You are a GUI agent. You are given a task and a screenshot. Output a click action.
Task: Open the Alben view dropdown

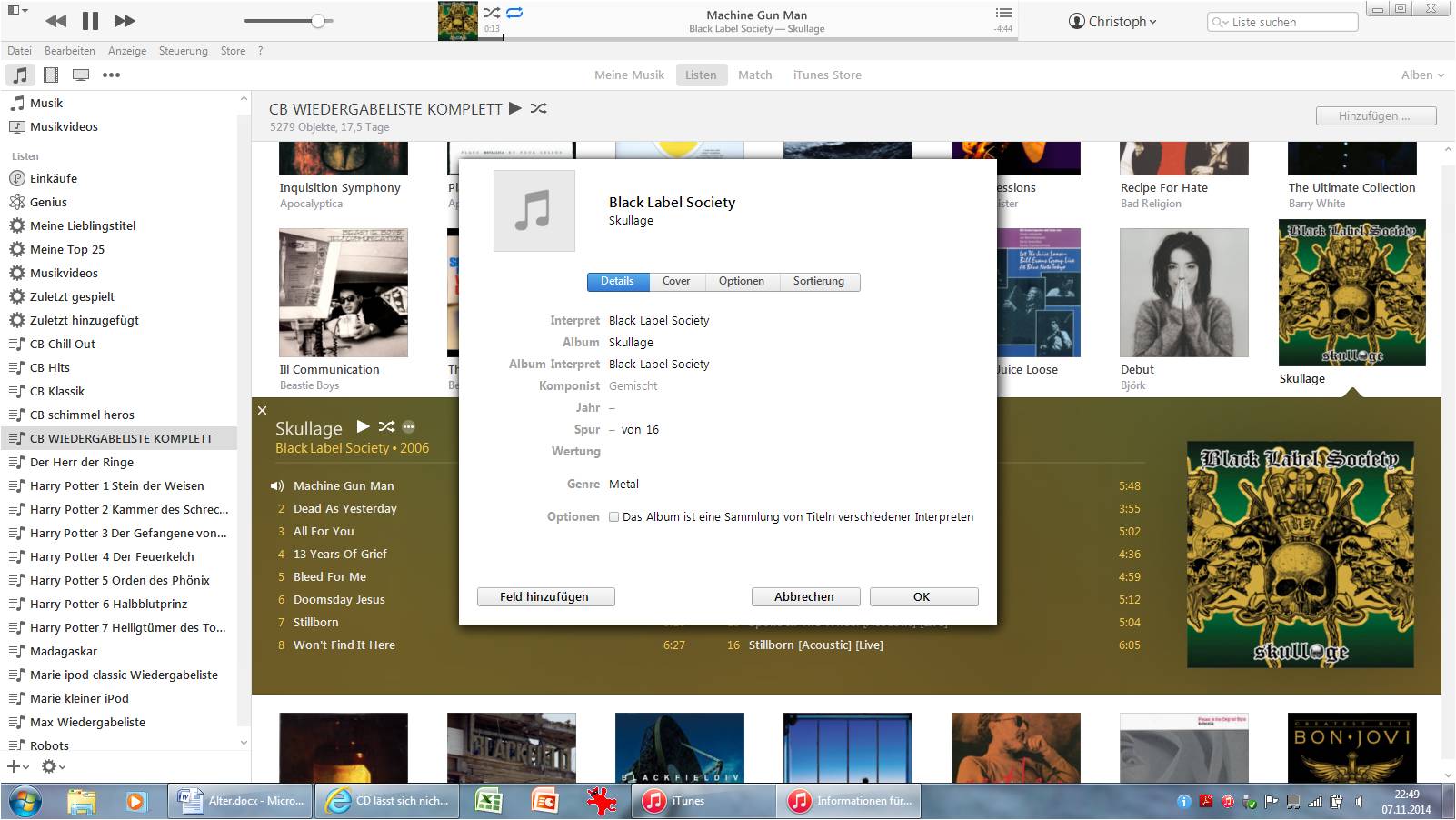[x=1422, y=75]
